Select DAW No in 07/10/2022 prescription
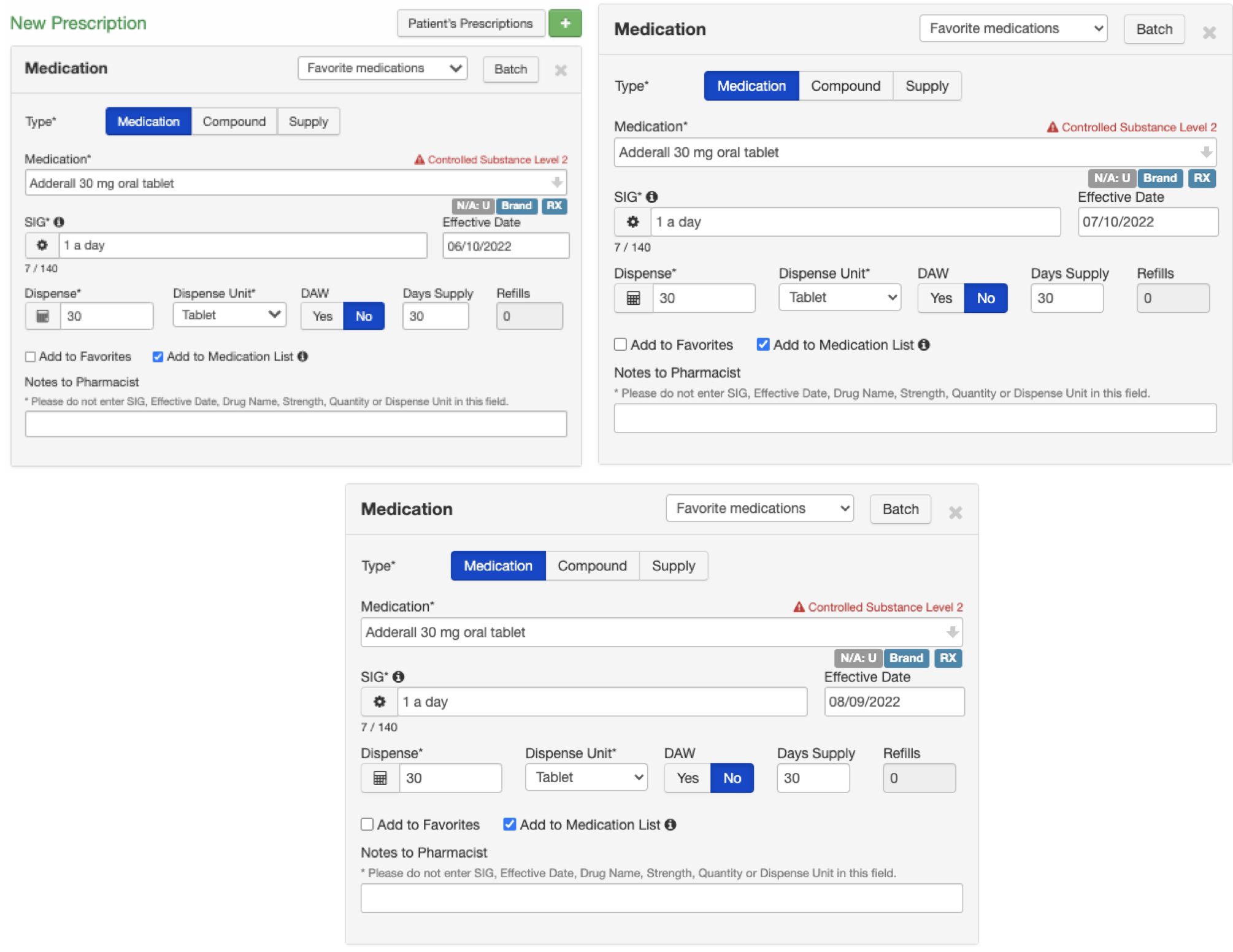Image resolution: width=1233 pixels, height=952 pixels. 986,298
